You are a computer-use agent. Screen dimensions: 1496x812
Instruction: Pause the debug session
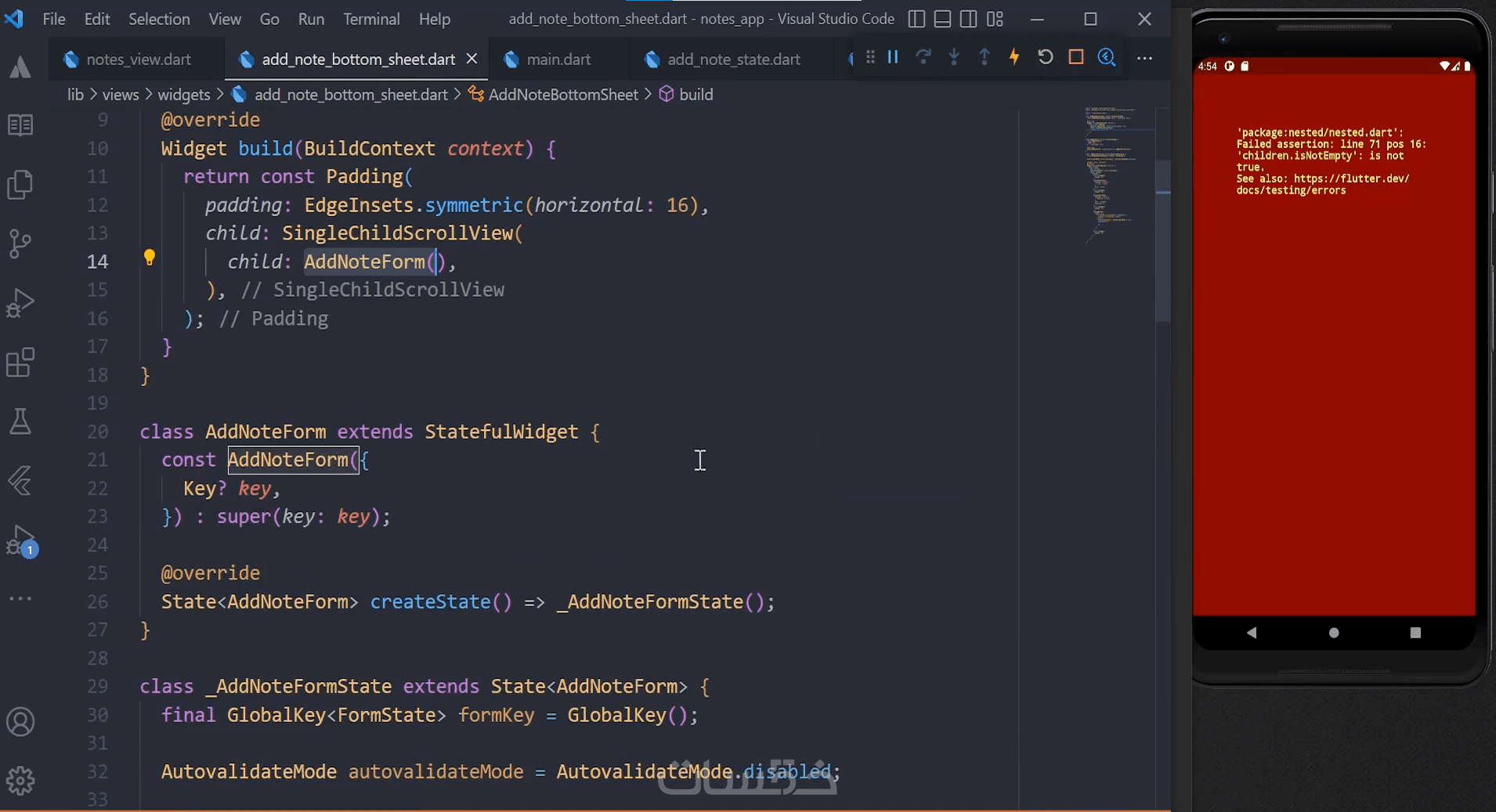point(893,57)
